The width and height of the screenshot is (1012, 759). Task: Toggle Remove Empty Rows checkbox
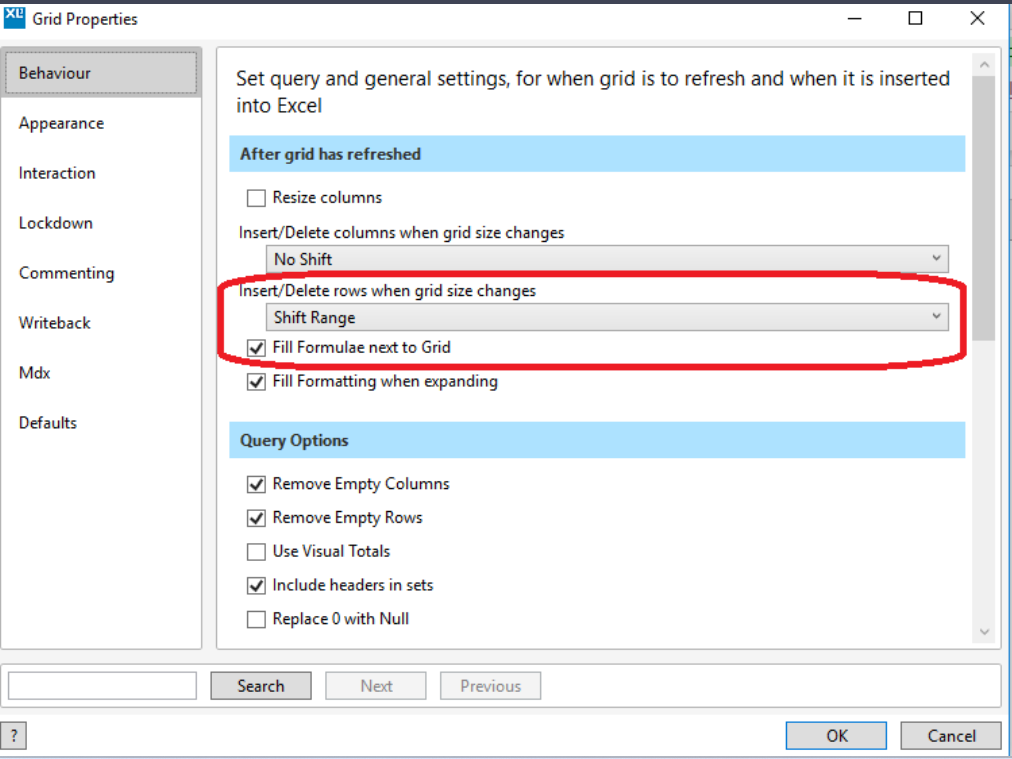(257, 518)
